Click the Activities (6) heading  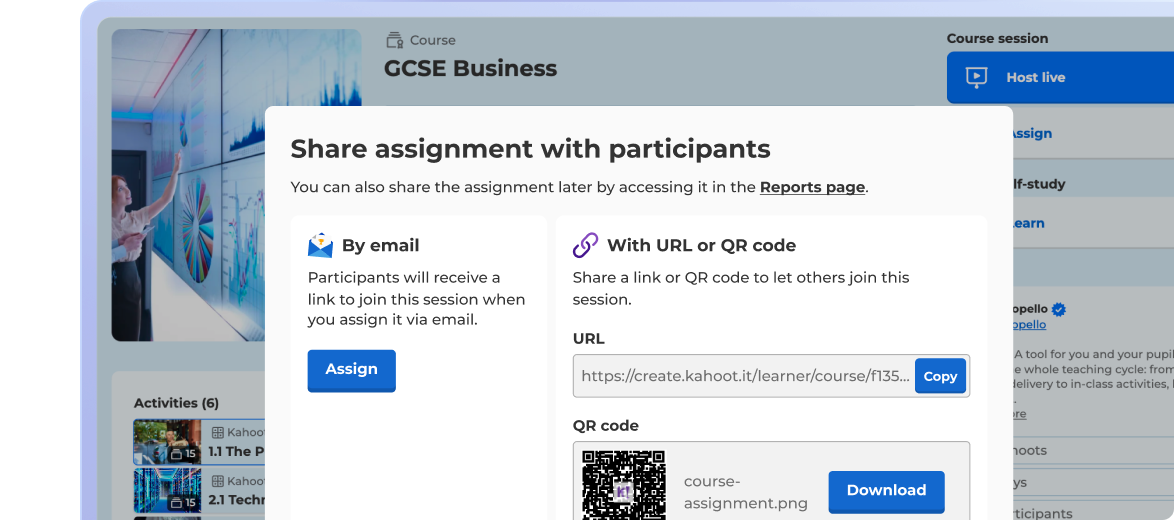(176, 403)
